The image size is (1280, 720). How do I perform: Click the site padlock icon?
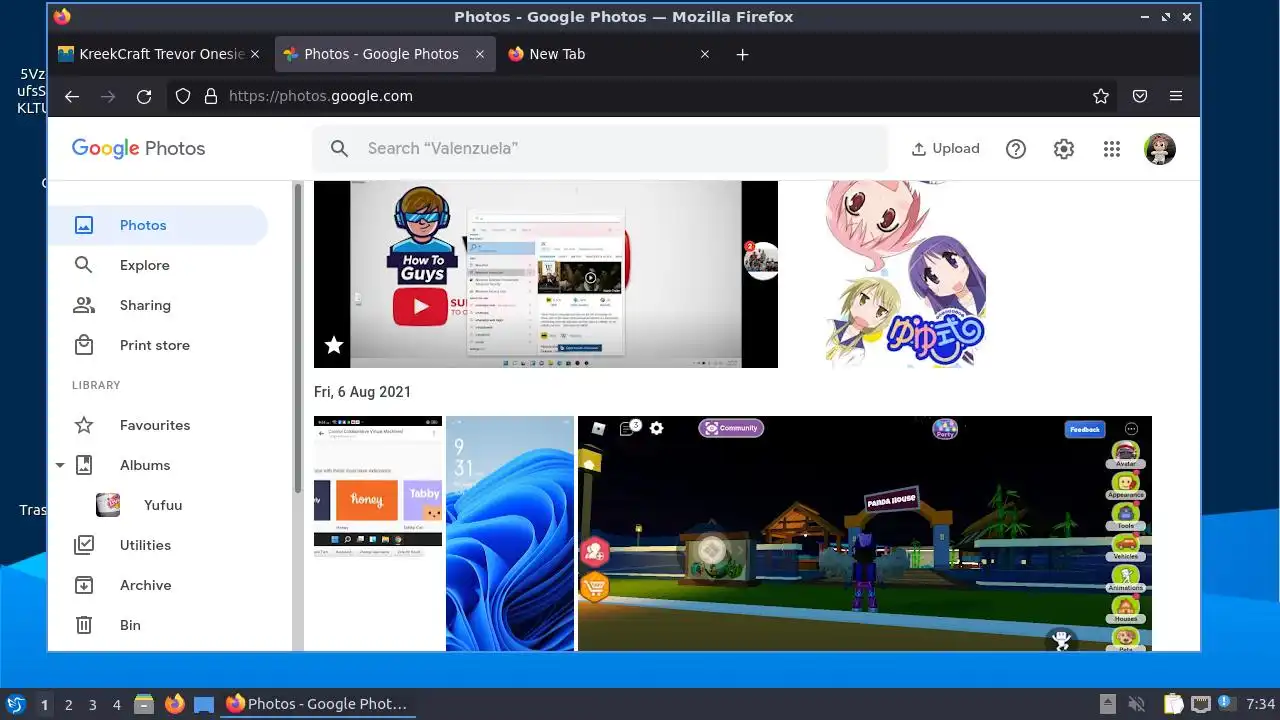click(210, 96)
